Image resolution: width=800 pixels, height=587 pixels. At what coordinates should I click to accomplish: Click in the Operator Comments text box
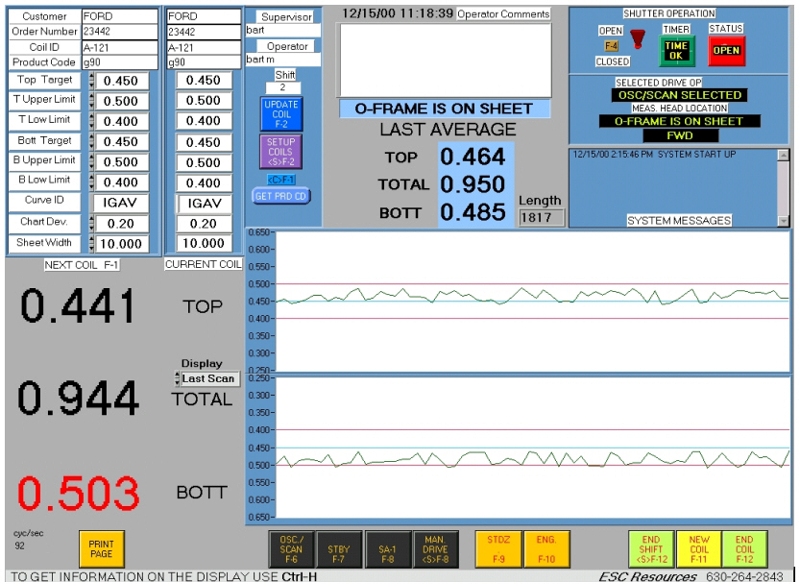[x=444, y=59]
